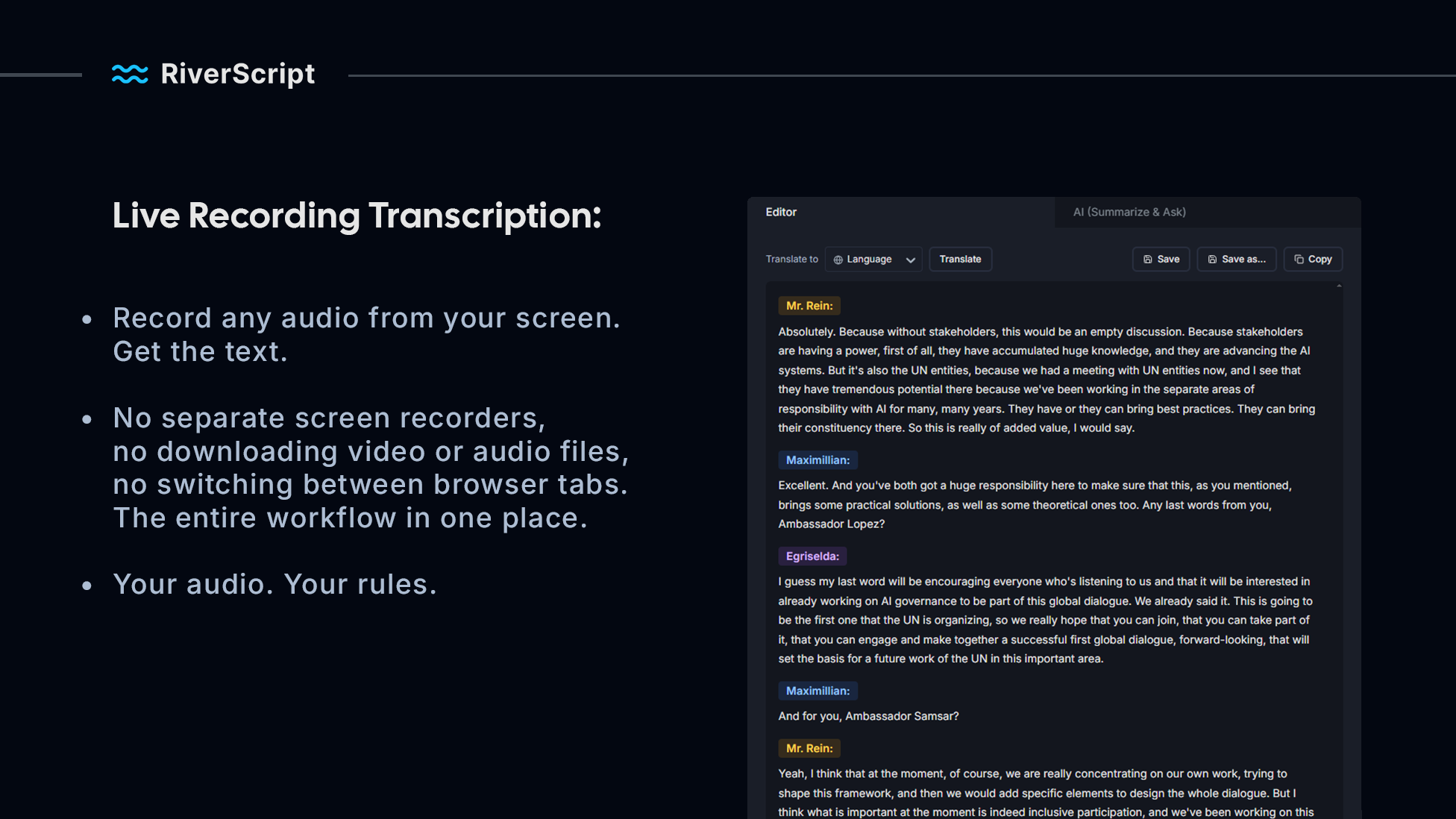
Task: Click the floppy disk icon on Save button
Action: (x=1148, y=260)
